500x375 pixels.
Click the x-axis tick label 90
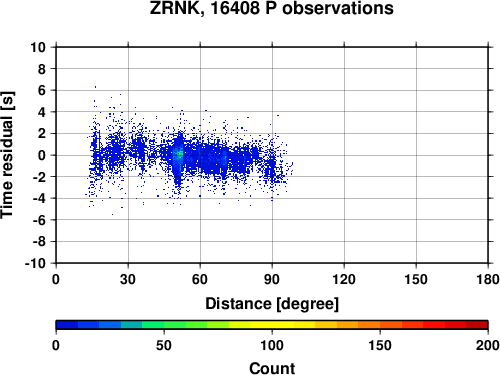(x=272, y=279)
